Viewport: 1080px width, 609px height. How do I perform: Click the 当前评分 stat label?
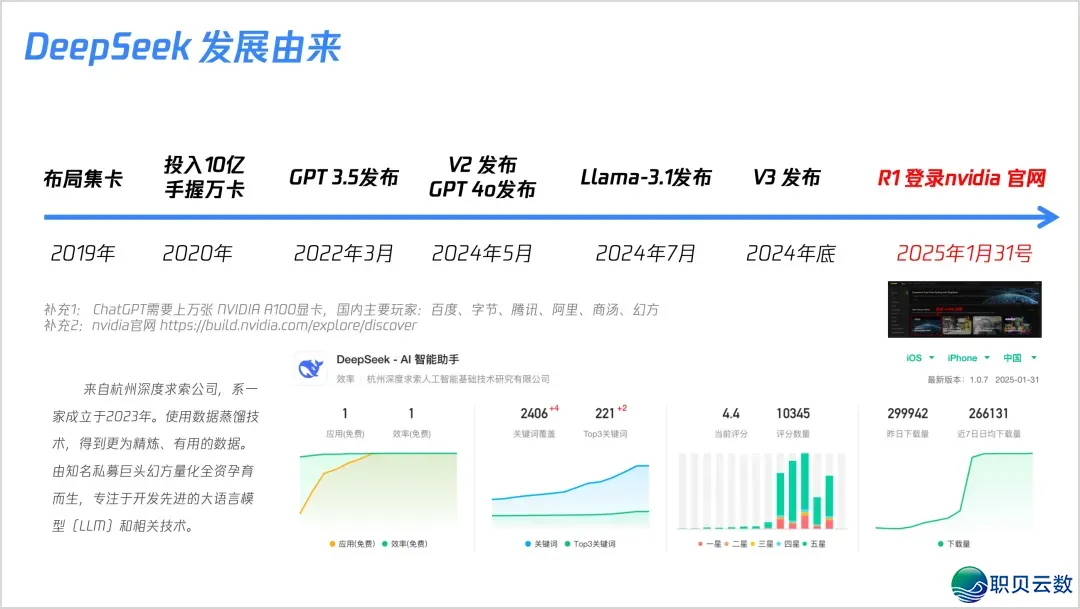click(731, 434)
